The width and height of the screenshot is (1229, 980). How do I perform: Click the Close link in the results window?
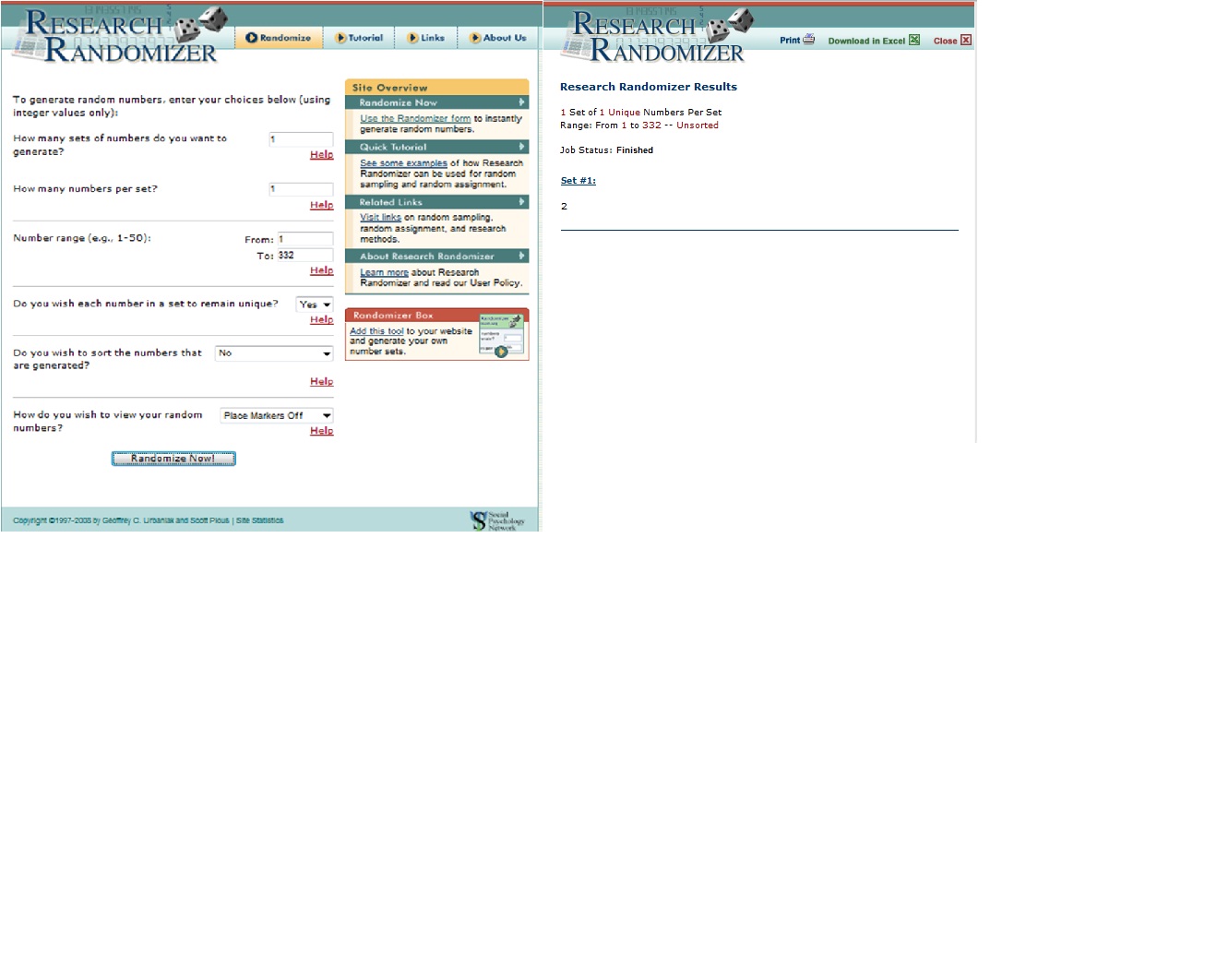[x=945, y=41]
